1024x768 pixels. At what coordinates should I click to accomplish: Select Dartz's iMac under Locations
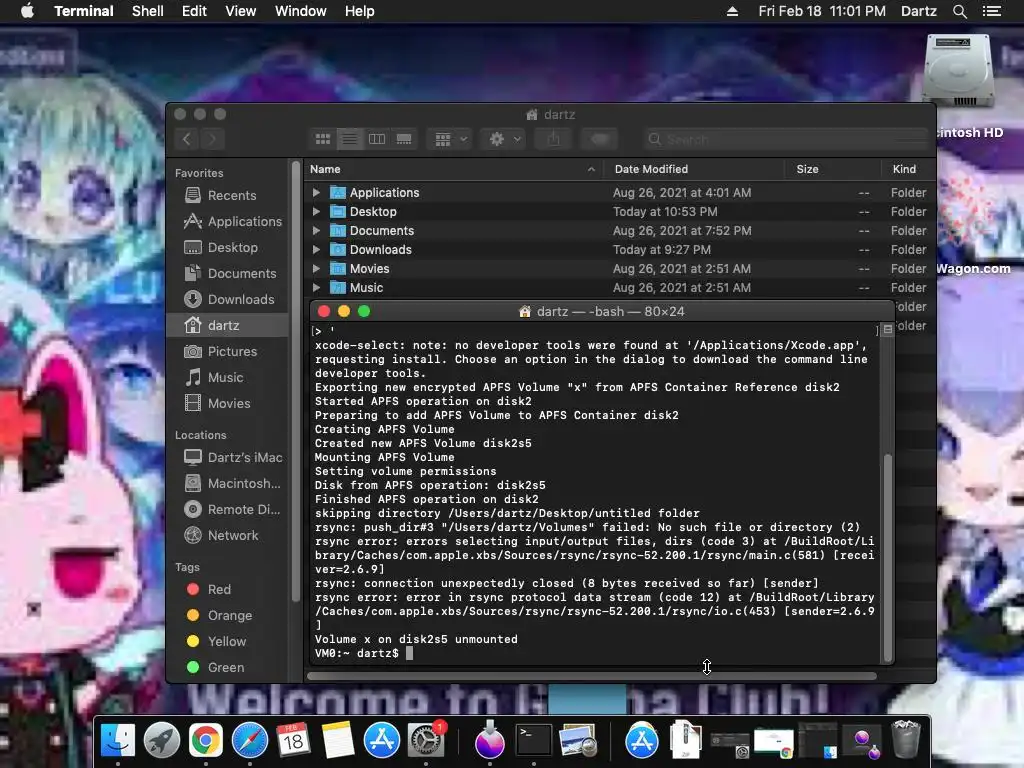[227, 457]
